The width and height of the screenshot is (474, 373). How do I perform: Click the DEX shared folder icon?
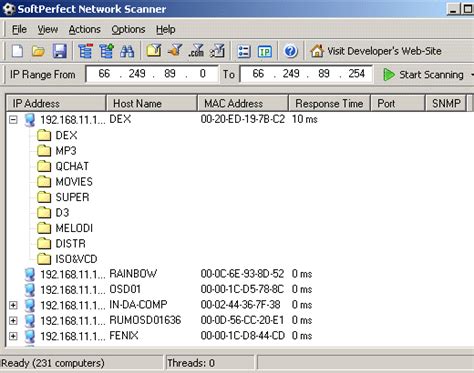[x=44, y=135]
